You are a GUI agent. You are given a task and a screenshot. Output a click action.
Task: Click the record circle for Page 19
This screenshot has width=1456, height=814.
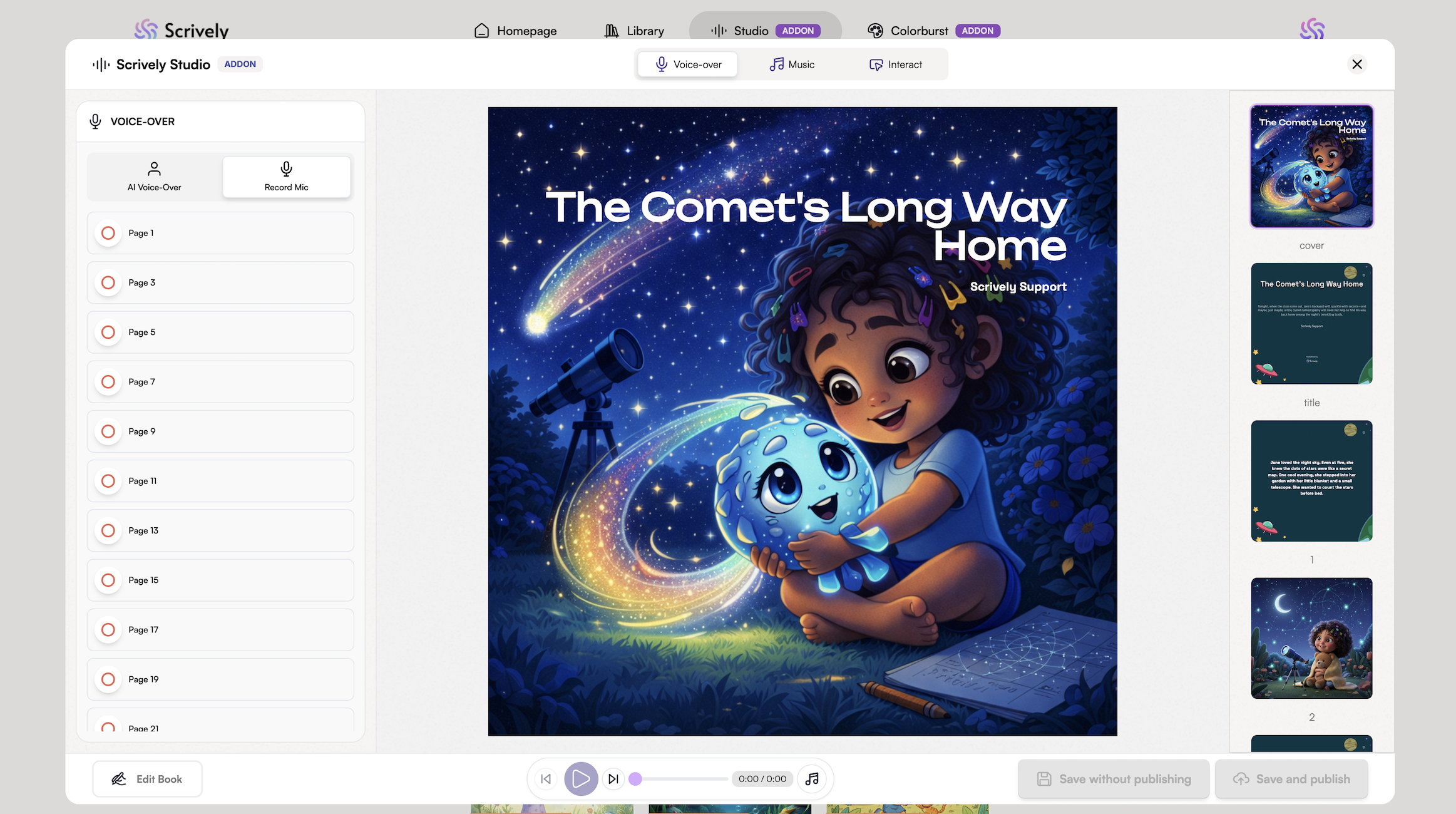click(x=108, y=679)
